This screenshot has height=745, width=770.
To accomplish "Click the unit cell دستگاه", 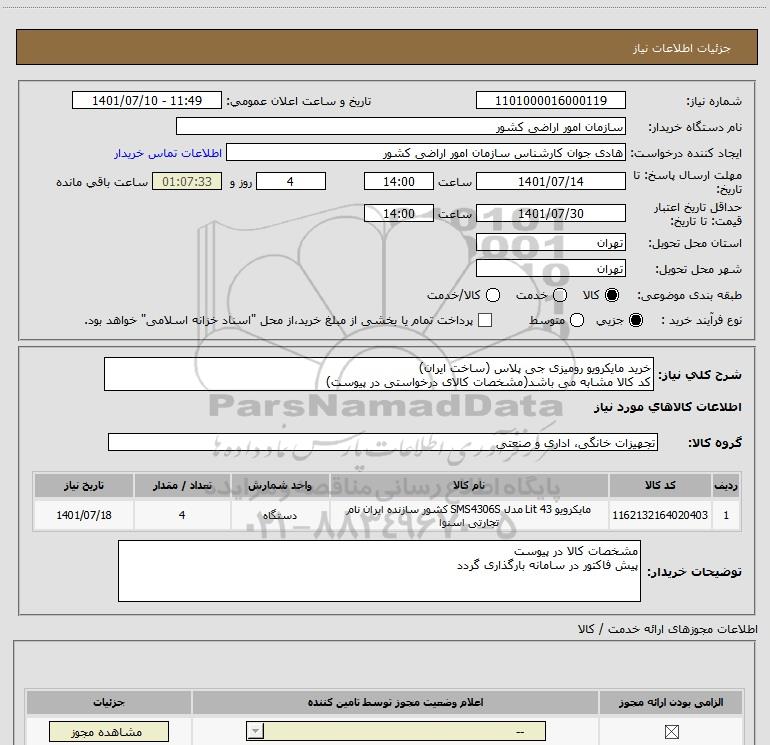I will click(280, 515).
